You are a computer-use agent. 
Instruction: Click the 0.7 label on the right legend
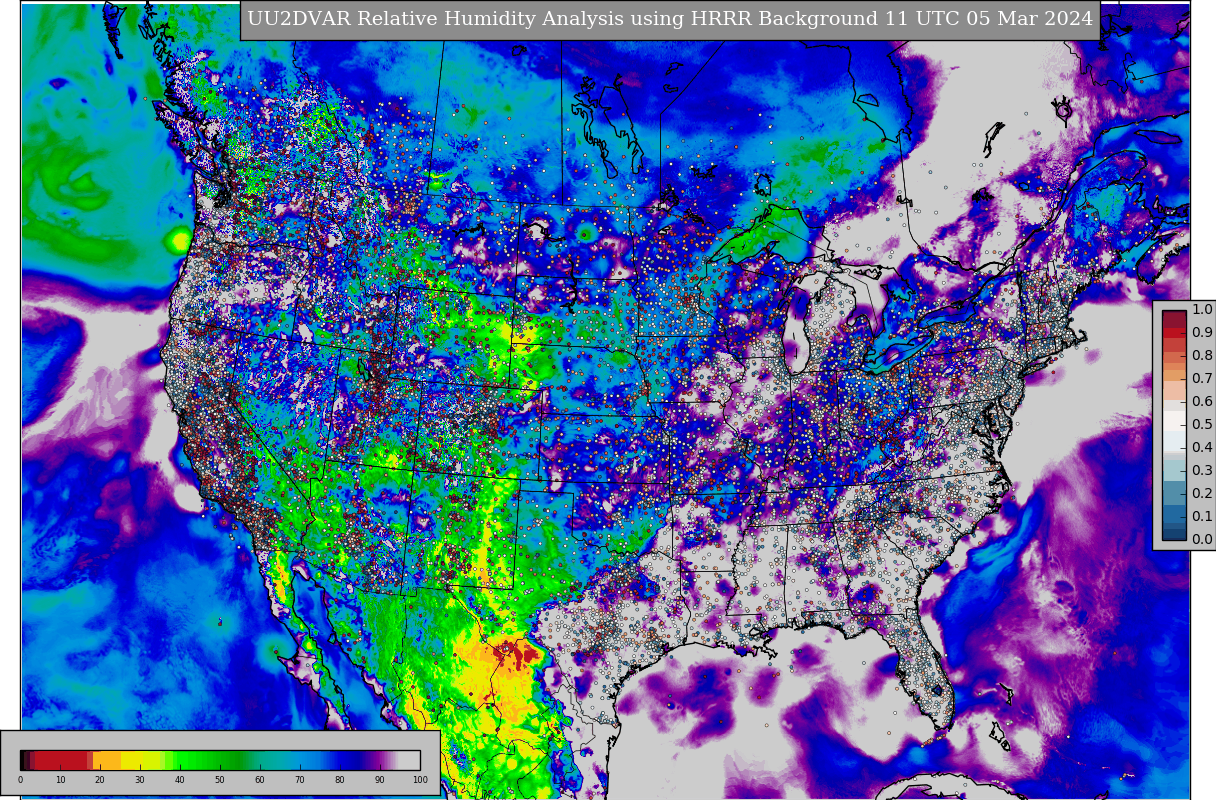(1202, 379)
